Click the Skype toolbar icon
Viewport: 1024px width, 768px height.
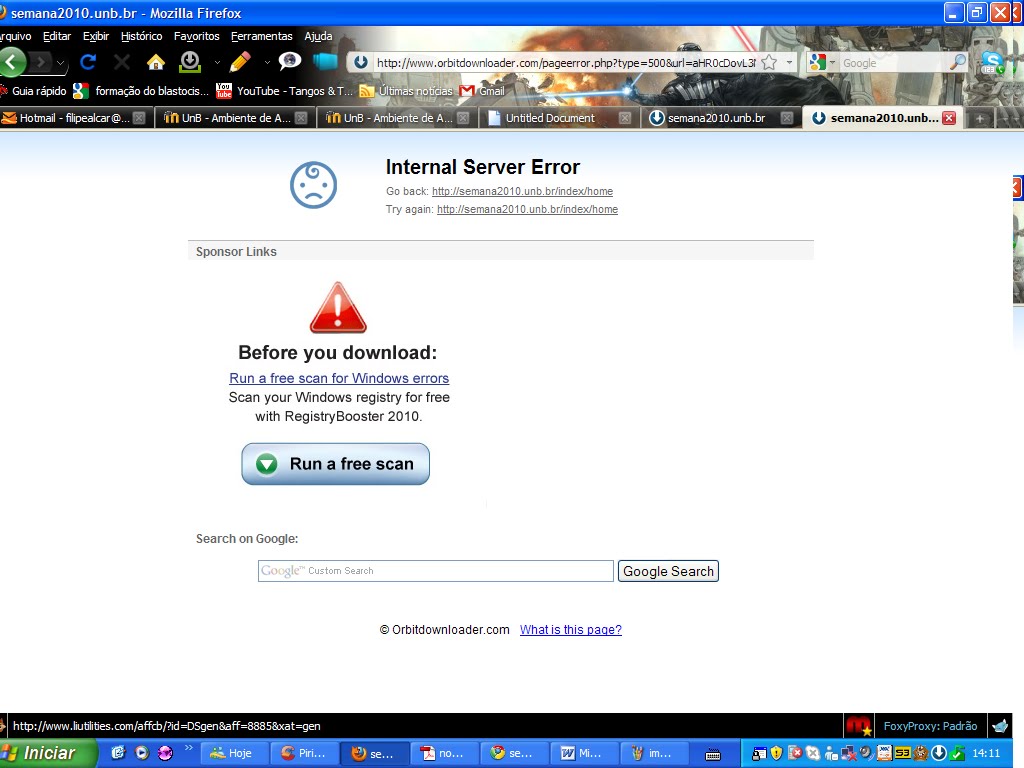tap(992, 62)
